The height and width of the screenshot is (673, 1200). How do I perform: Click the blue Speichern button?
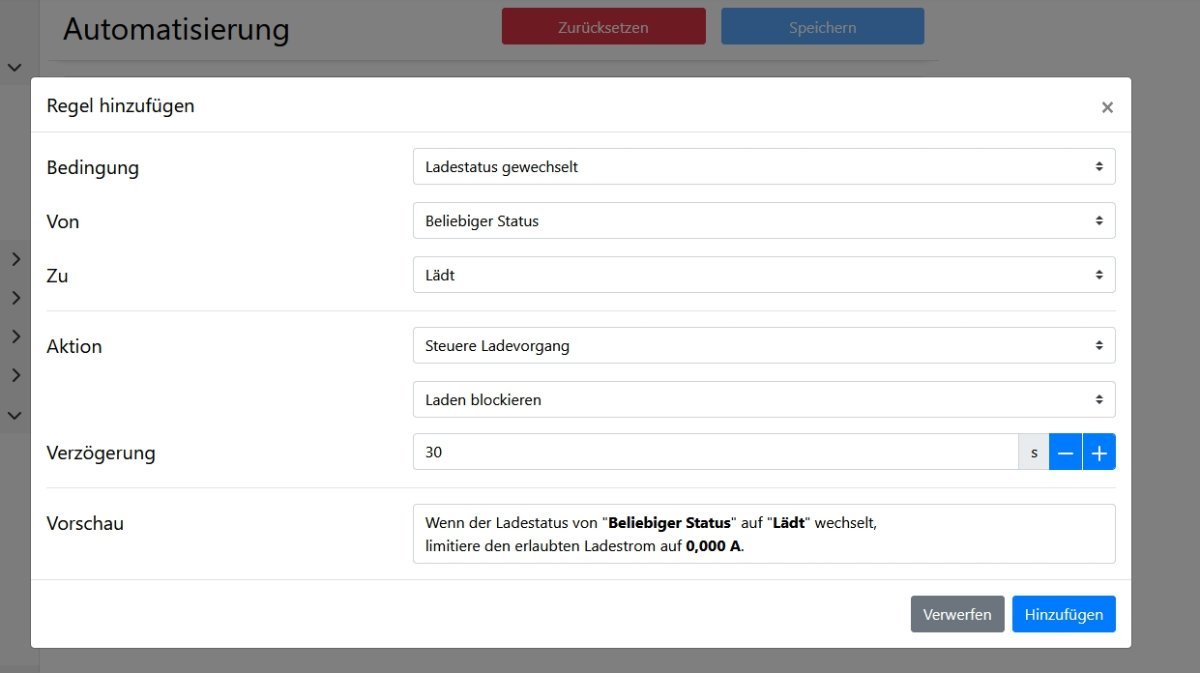coord(822,27)
